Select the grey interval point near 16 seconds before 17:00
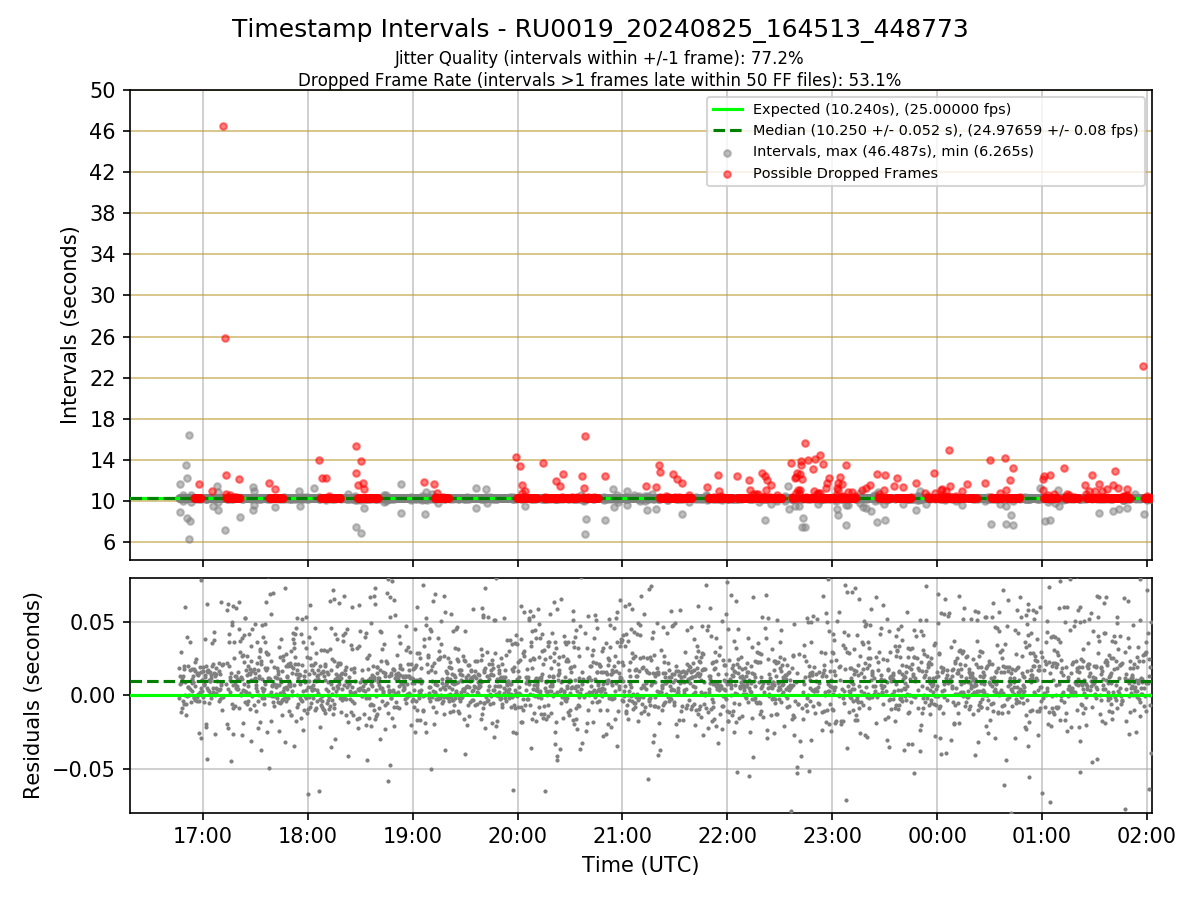Viewport: 1200px width, 900px height. 189,435
